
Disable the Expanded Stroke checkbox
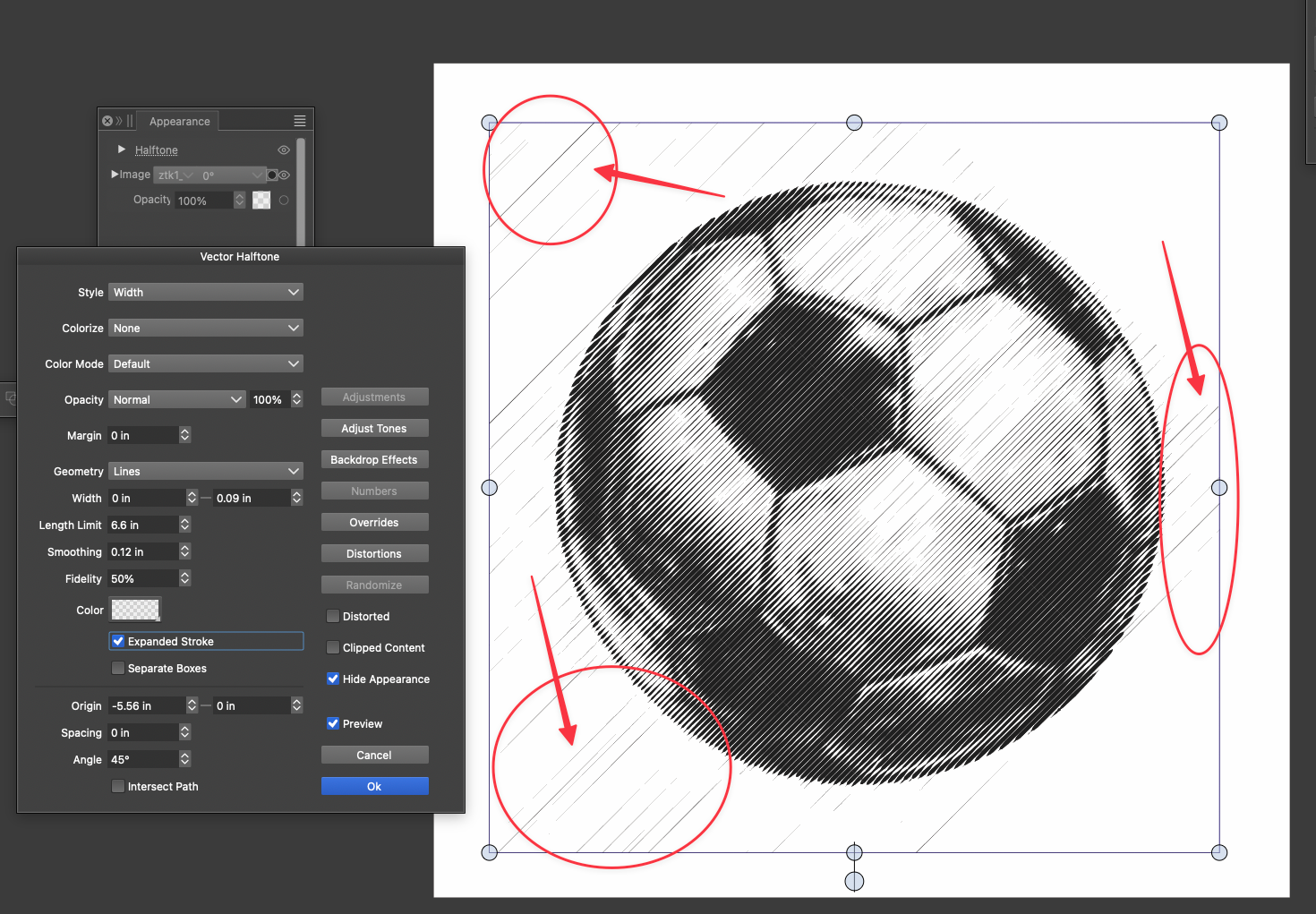coord(118,642)
